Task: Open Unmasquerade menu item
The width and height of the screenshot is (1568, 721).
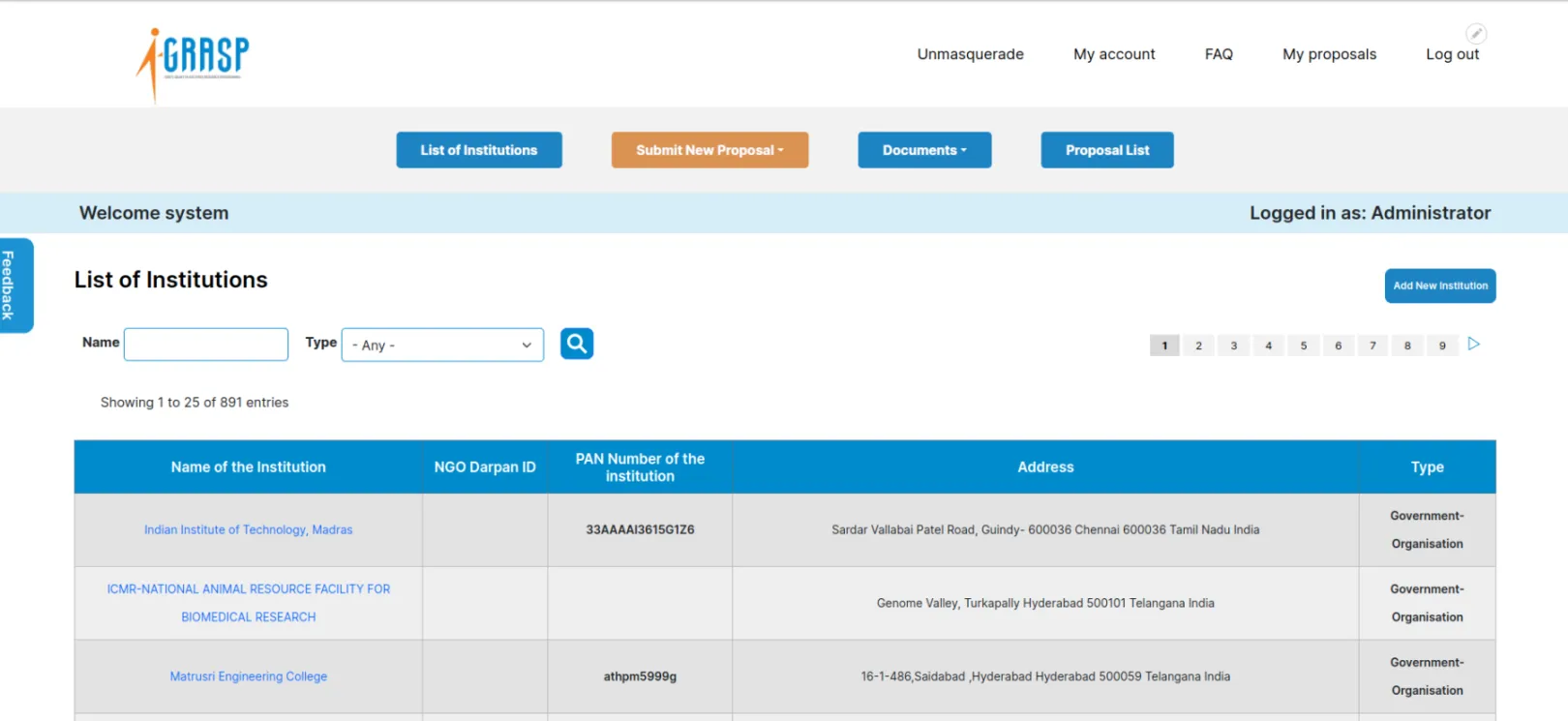Action: point(970,54)
